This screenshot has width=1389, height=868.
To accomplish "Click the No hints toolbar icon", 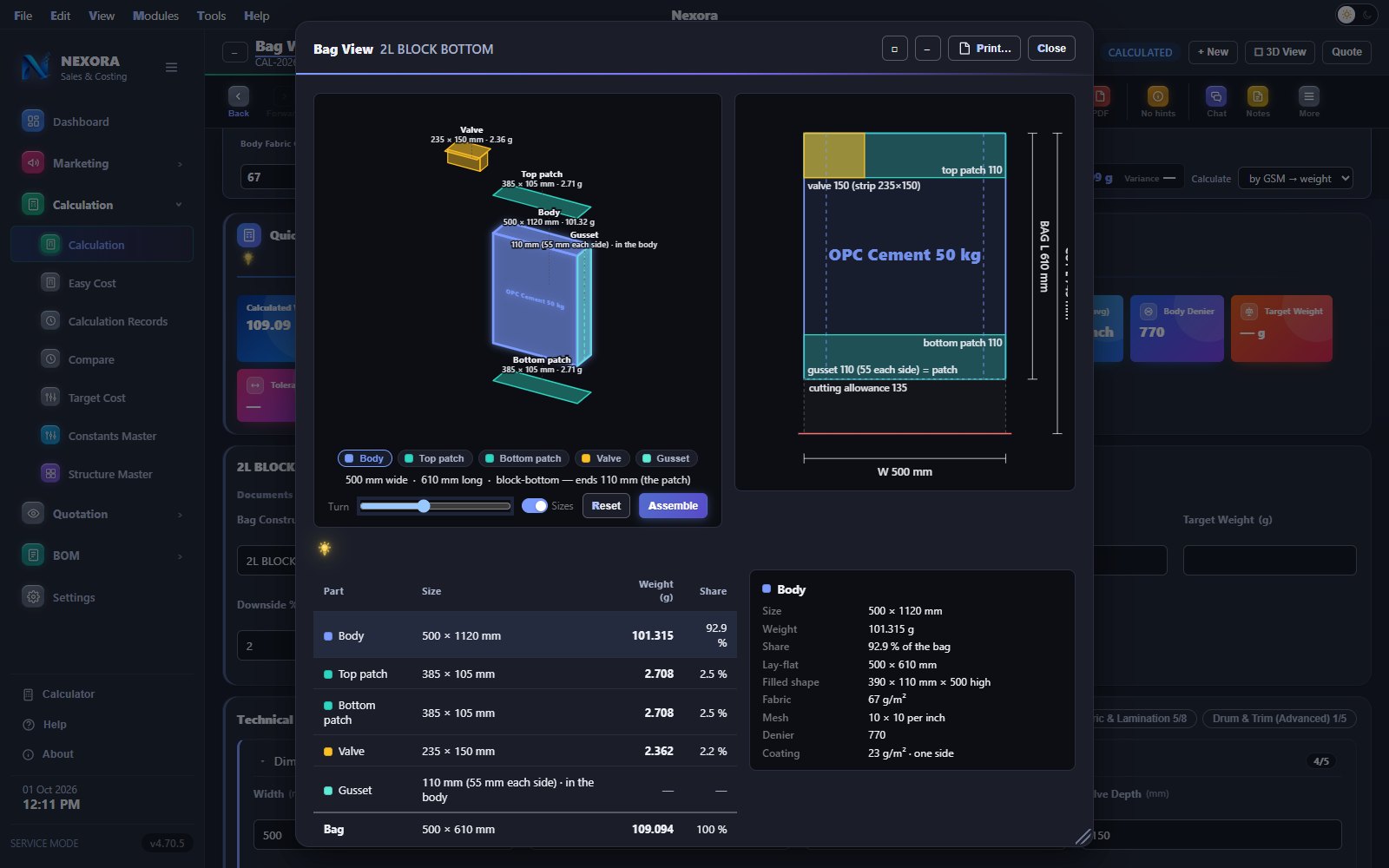I will (1157, 96).
